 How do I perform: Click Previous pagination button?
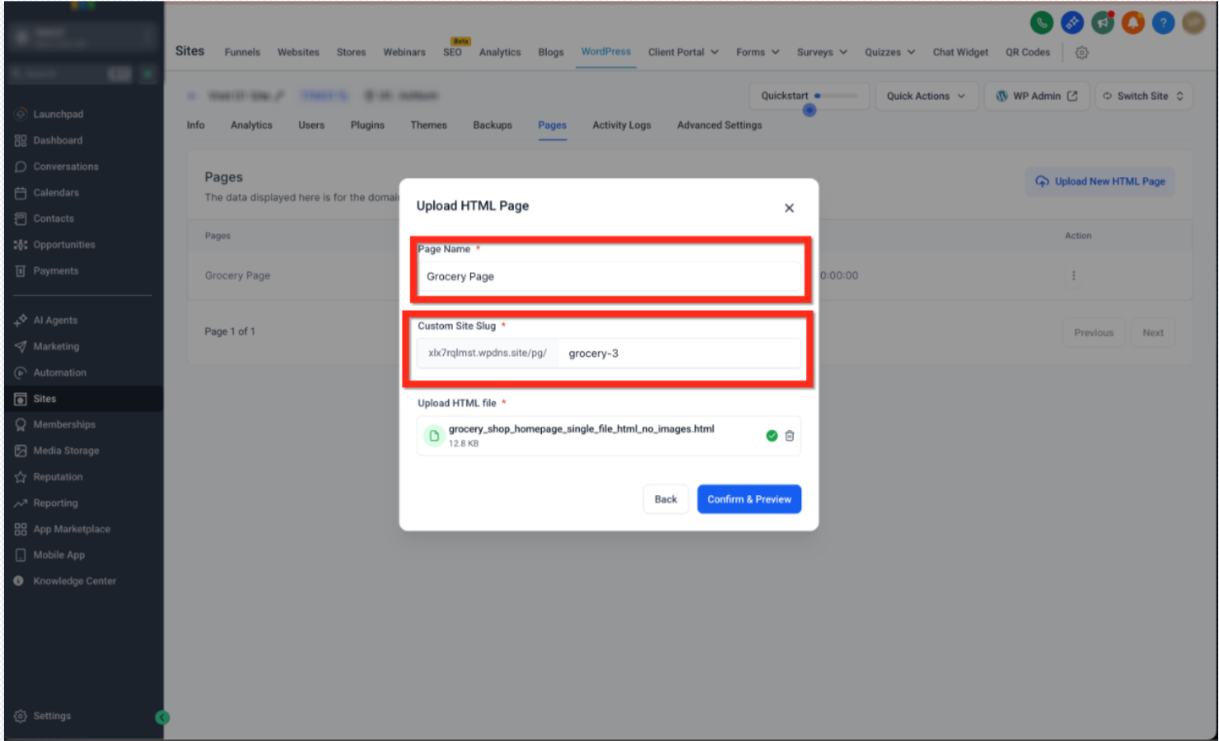(1093, 333)
